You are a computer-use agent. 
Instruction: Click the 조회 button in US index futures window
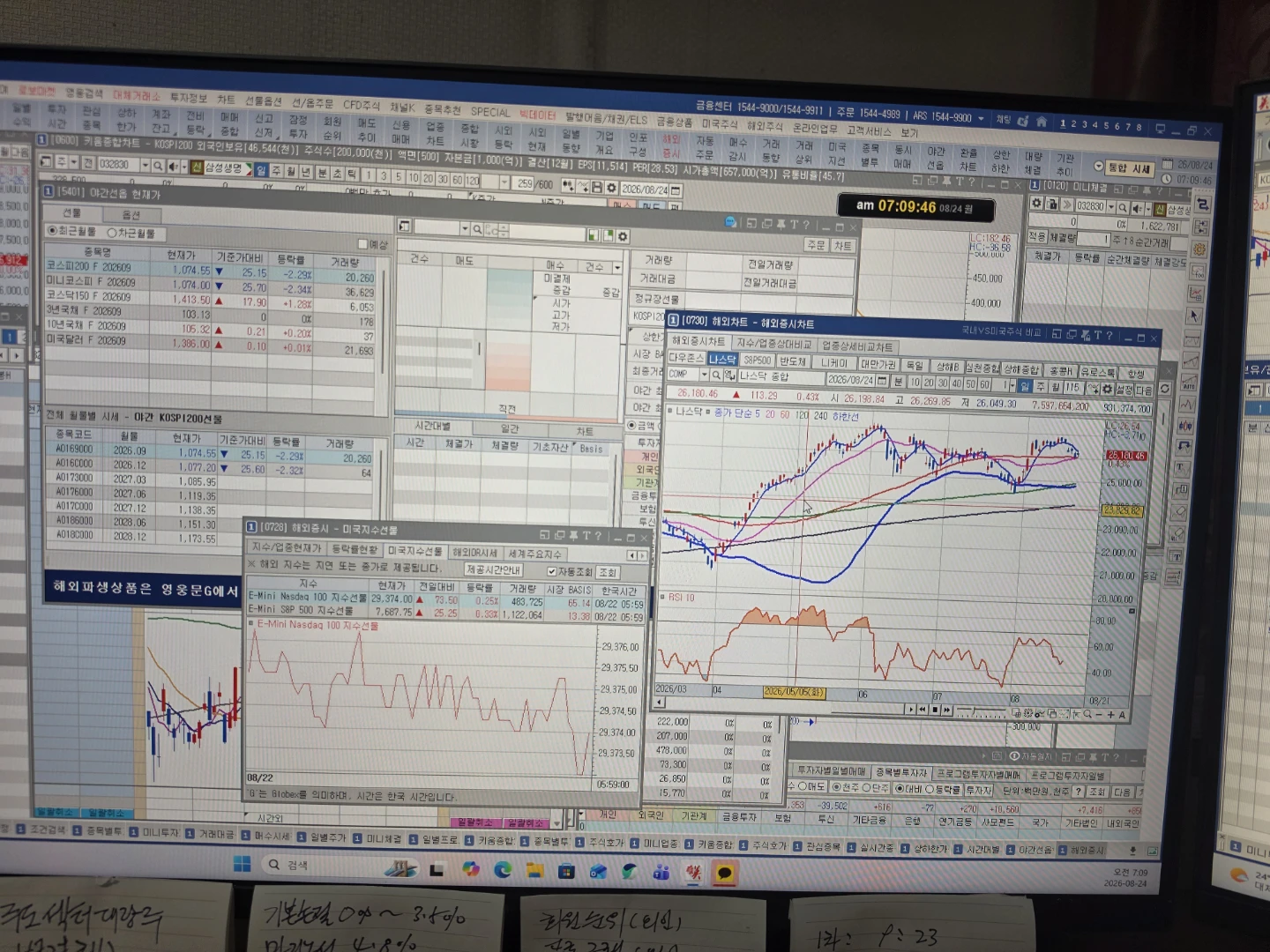click(608, 573)
